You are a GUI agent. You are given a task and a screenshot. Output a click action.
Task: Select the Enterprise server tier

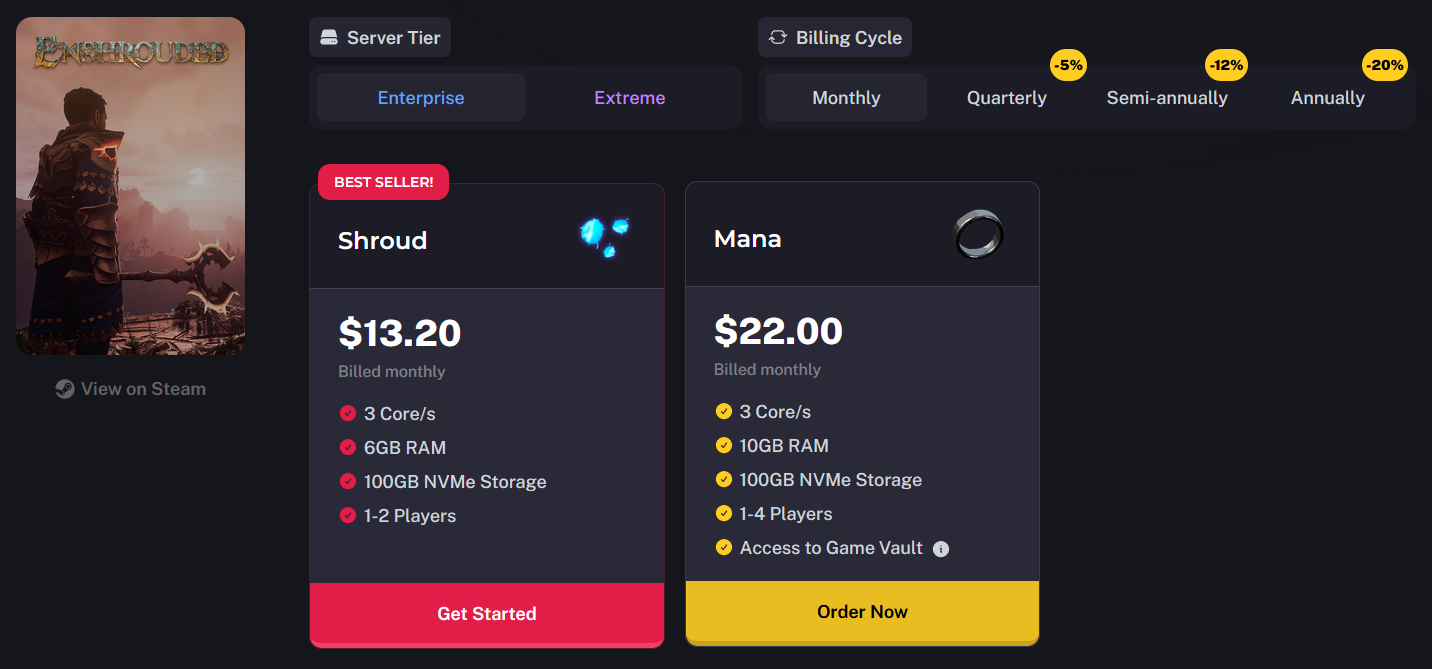pyautogui.click(x=421, y=98)
